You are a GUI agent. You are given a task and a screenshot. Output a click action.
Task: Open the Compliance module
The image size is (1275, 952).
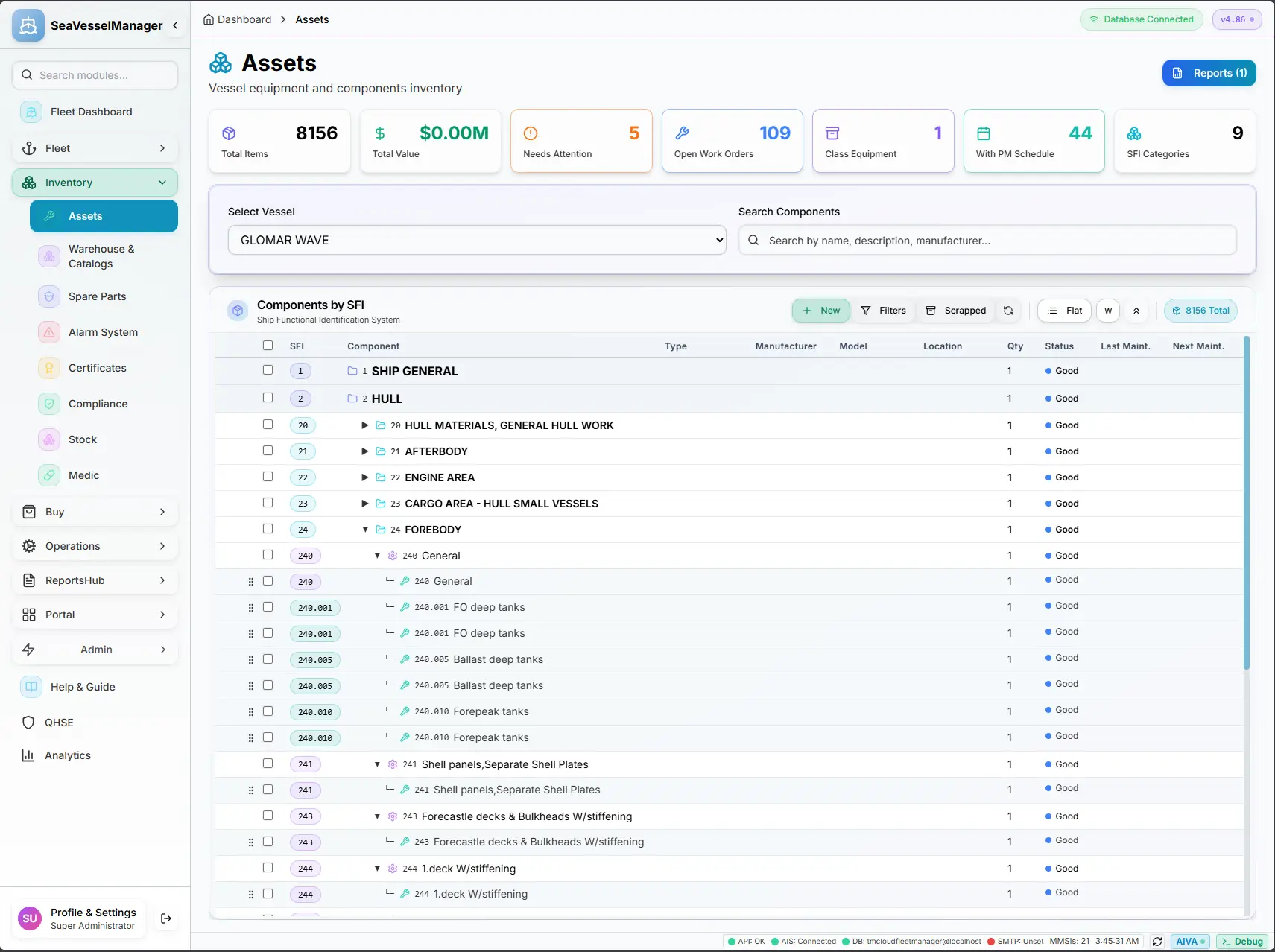click(x=104, y=404)
